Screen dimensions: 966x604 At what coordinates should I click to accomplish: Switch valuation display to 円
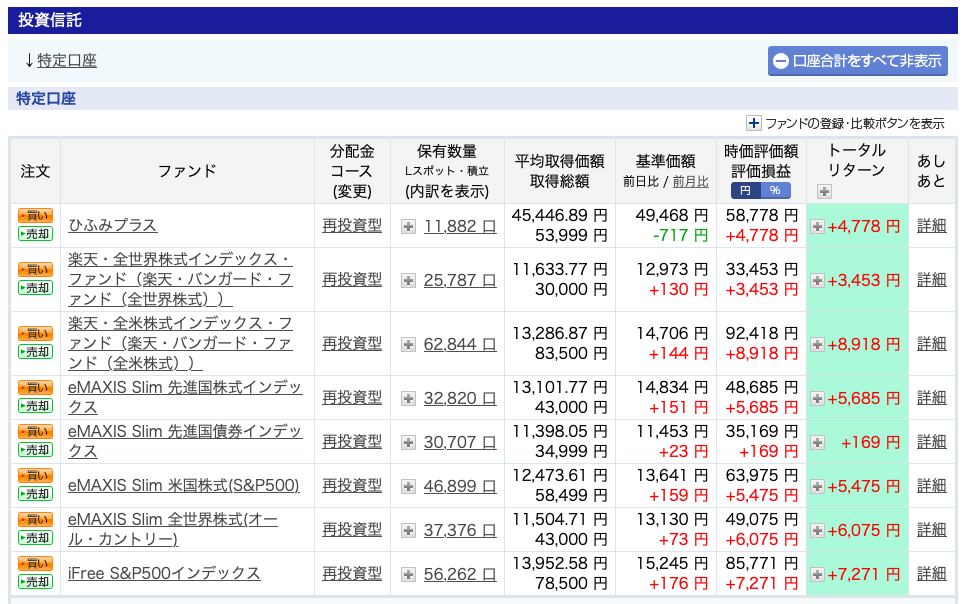point(745,190)
